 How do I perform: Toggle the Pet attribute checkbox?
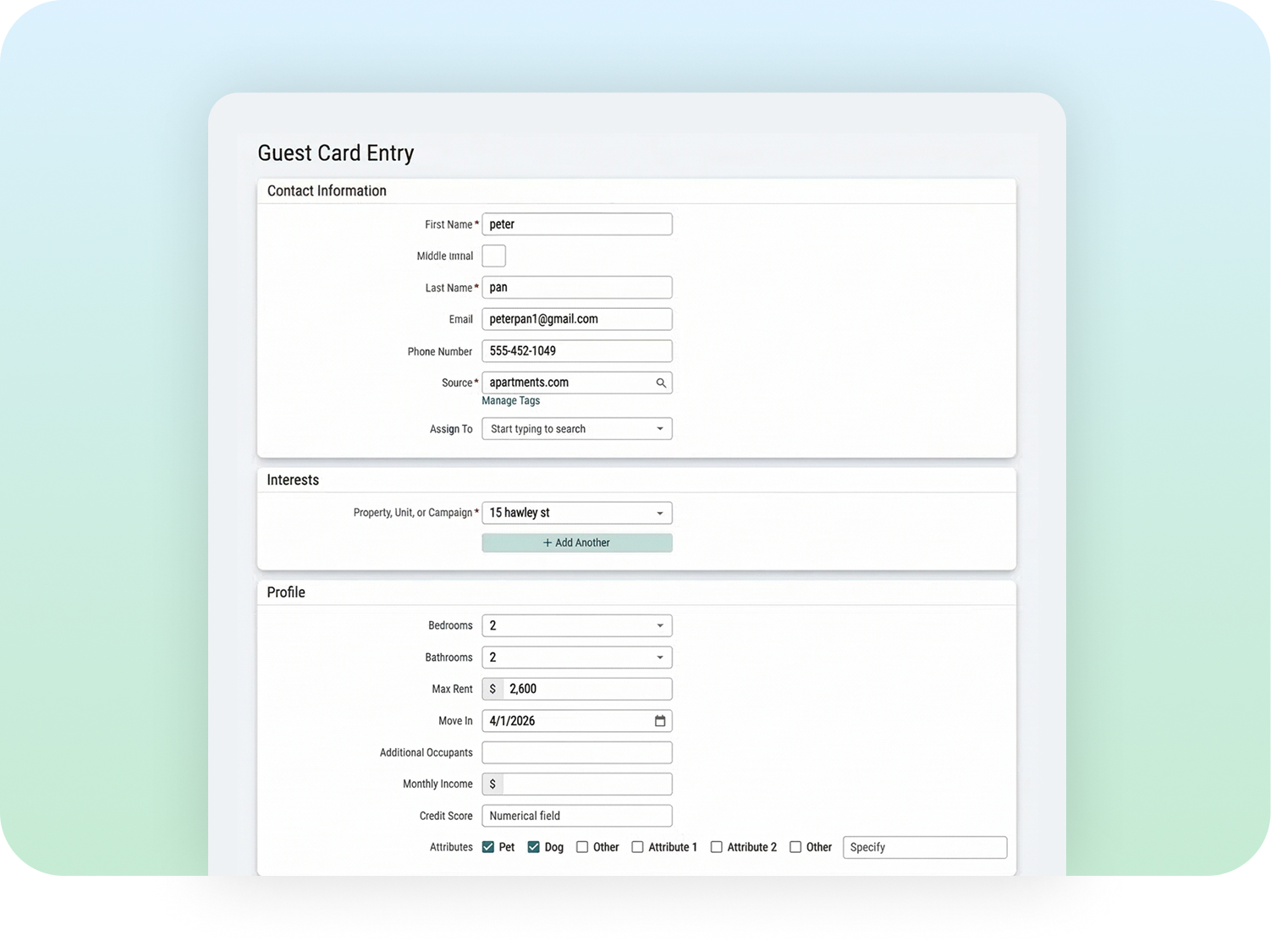pyautogui.click(x=488, y=847)
